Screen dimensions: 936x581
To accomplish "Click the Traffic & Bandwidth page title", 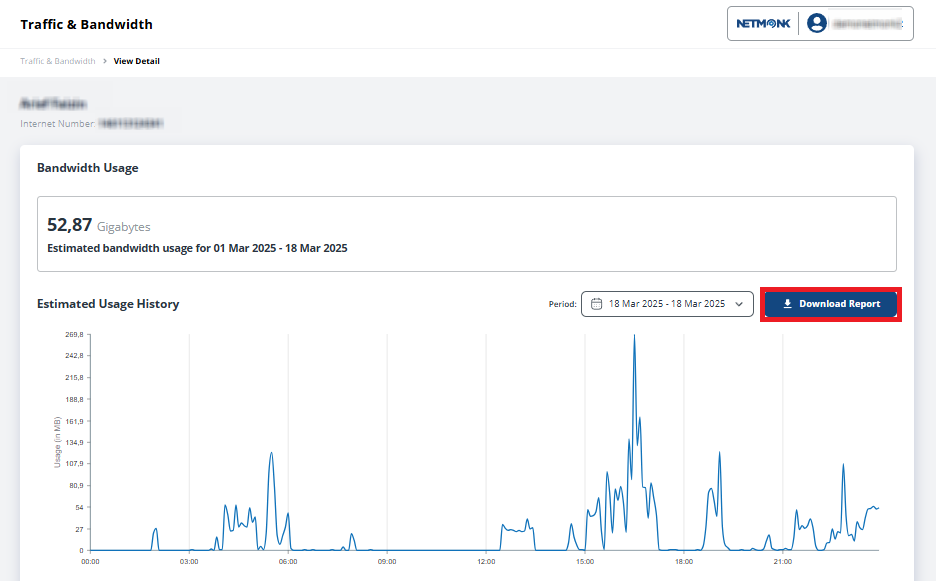I will click(x=87, y=24).
